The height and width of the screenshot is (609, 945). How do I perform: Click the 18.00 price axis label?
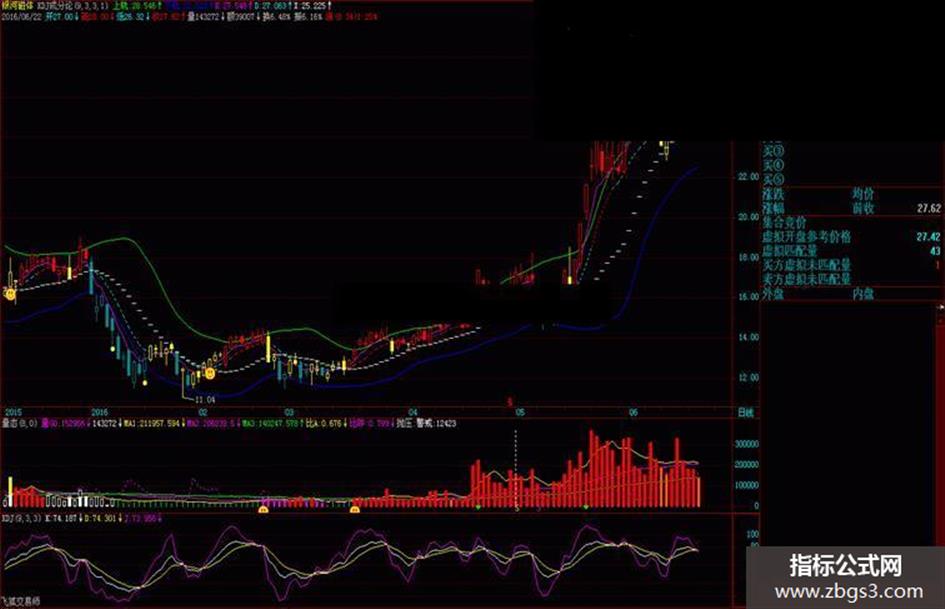click(x=749, y=257)
